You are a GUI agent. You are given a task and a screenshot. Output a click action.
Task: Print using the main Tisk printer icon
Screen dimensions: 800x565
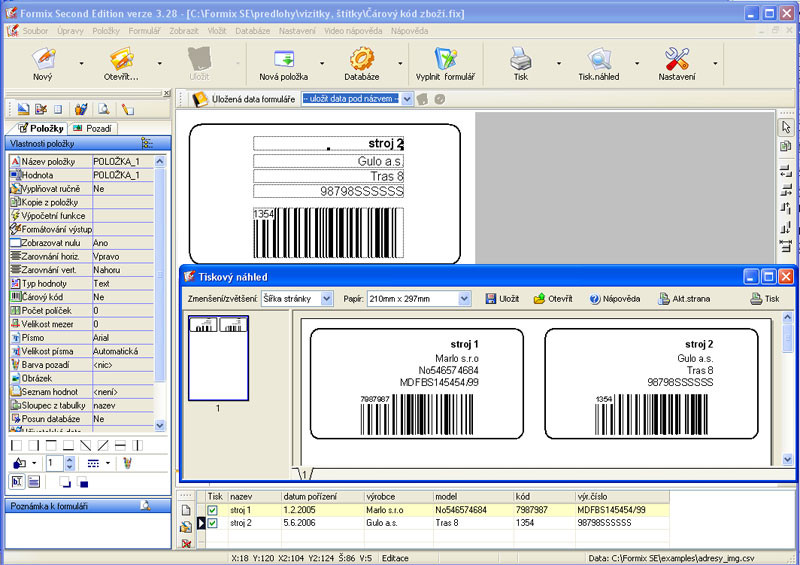pyautogui.click(x=521, y=58)
